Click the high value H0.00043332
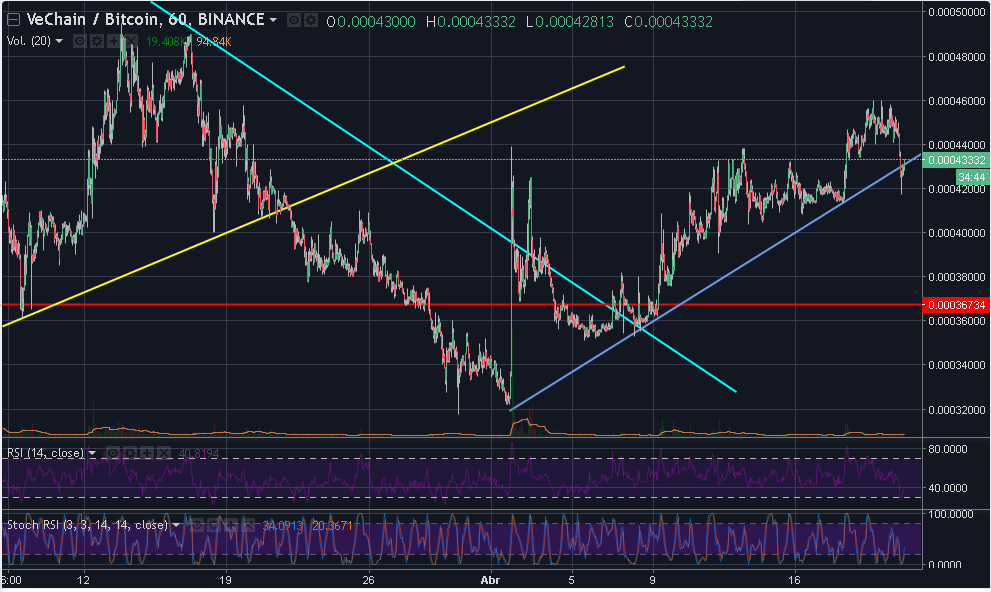 coord(471,22)
